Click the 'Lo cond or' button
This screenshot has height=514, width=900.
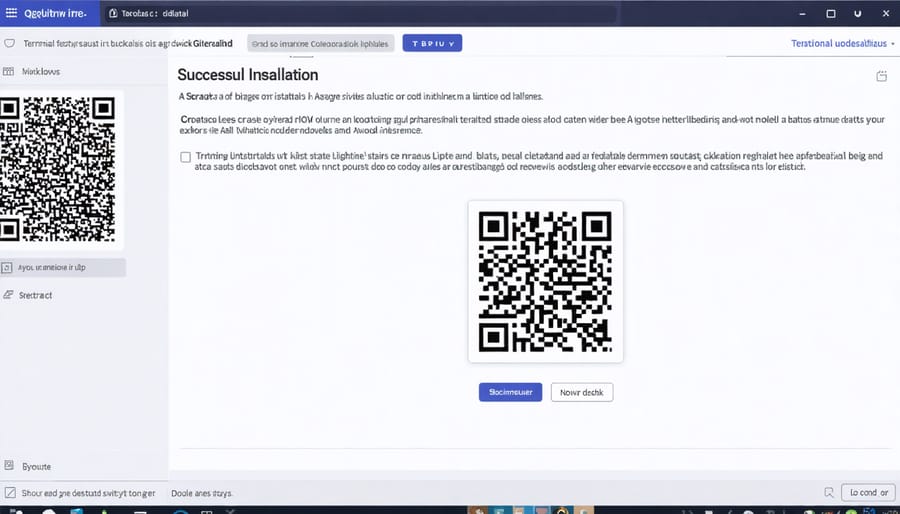coord(868,492)
